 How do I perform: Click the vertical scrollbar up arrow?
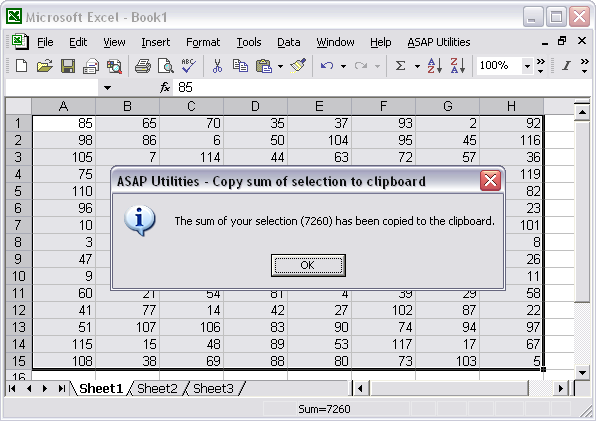click(x=582, y=112)
